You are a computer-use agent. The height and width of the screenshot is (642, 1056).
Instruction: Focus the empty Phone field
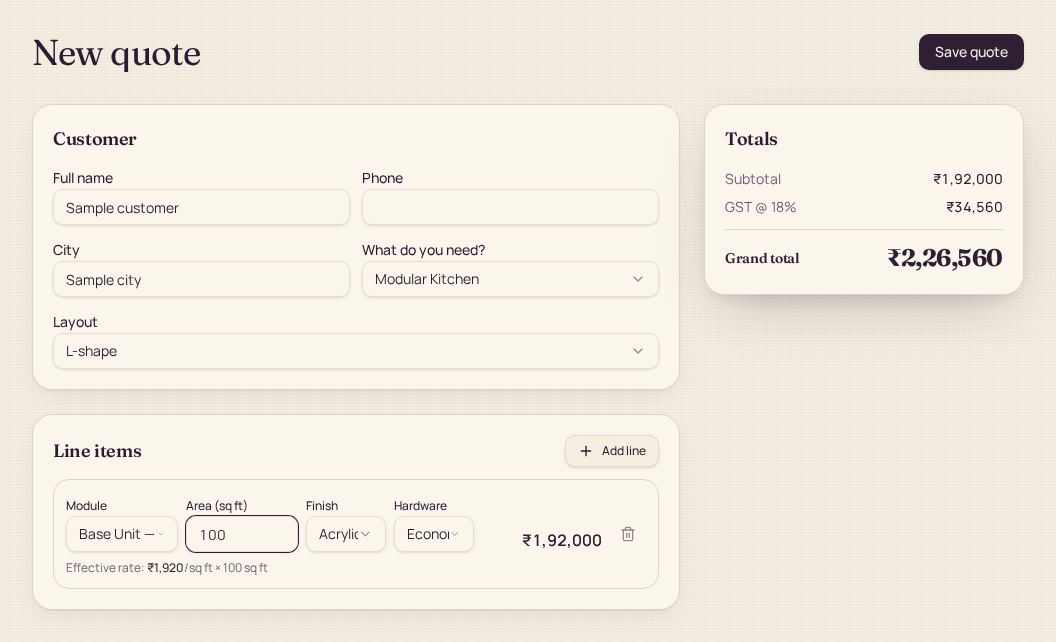(x=510, y=207)
